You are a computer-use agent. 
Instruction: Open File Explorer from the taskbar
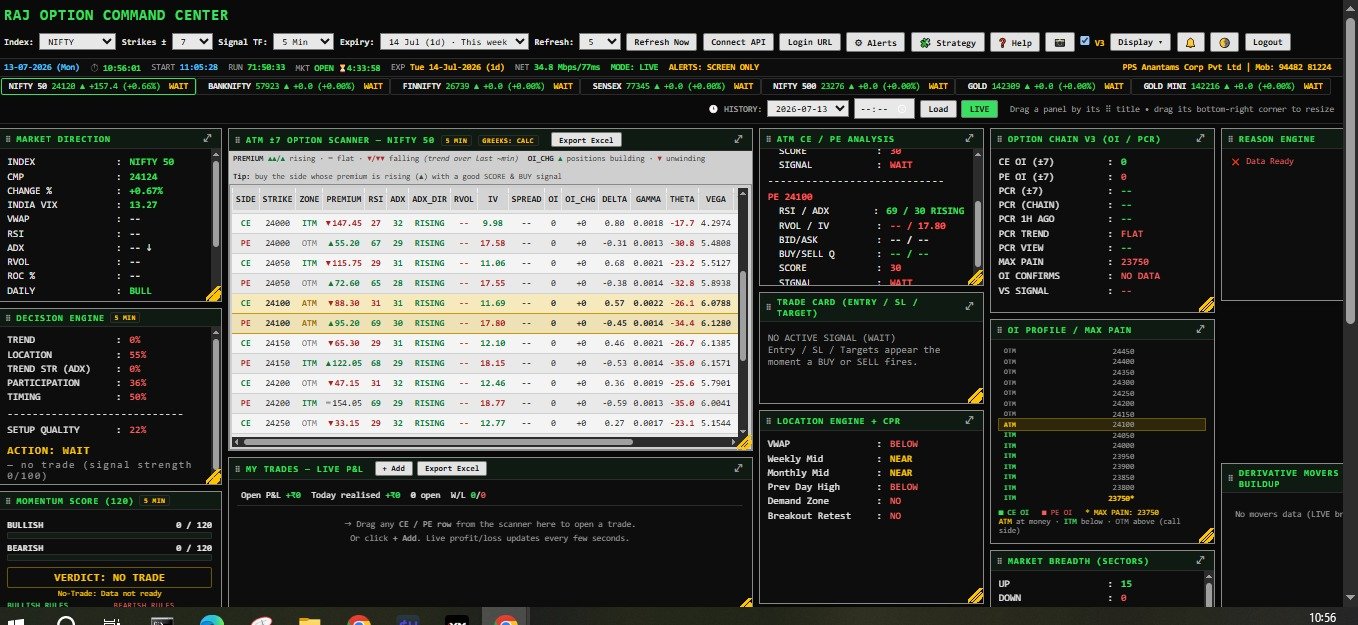[x=309, y=622]
